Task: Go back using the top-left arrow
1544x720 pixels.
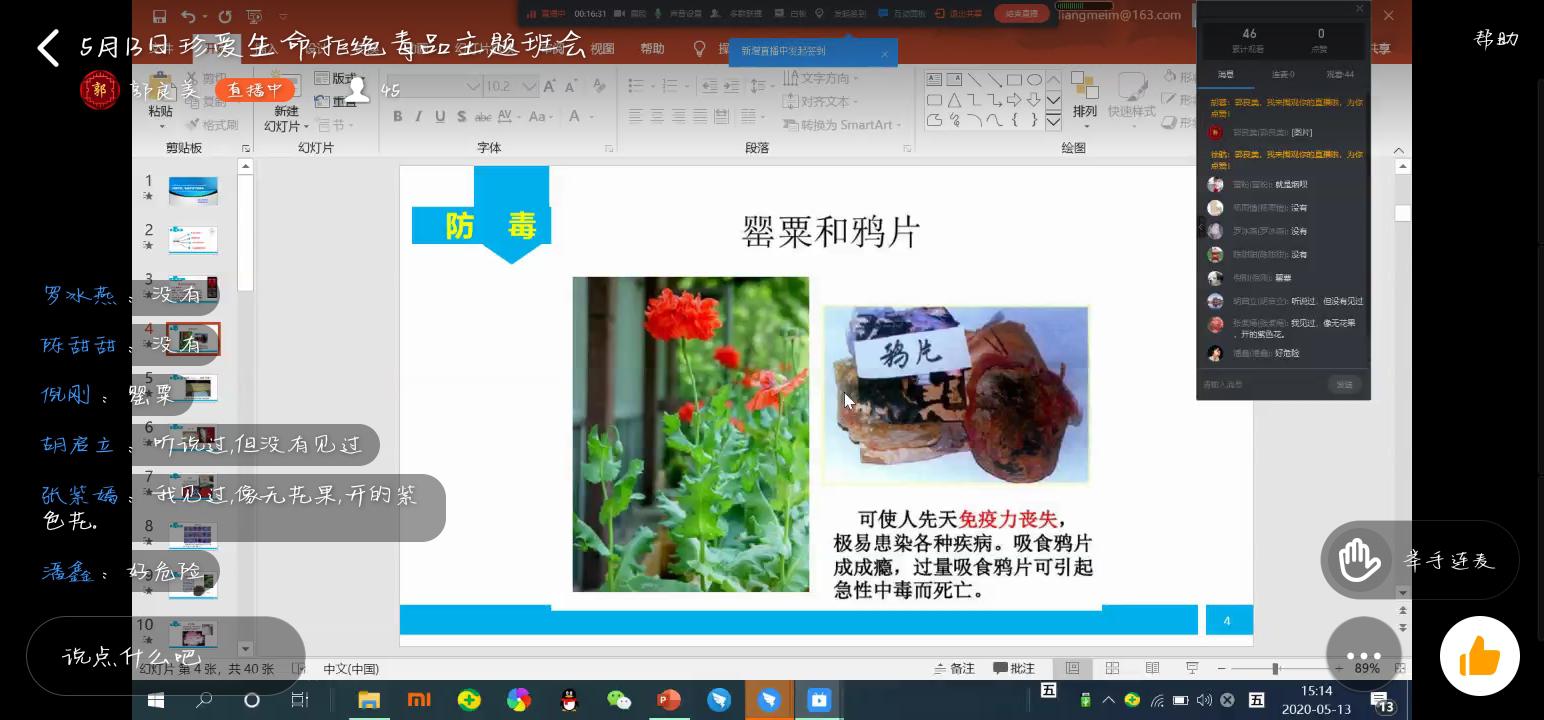Action: (x=47, y=47)
